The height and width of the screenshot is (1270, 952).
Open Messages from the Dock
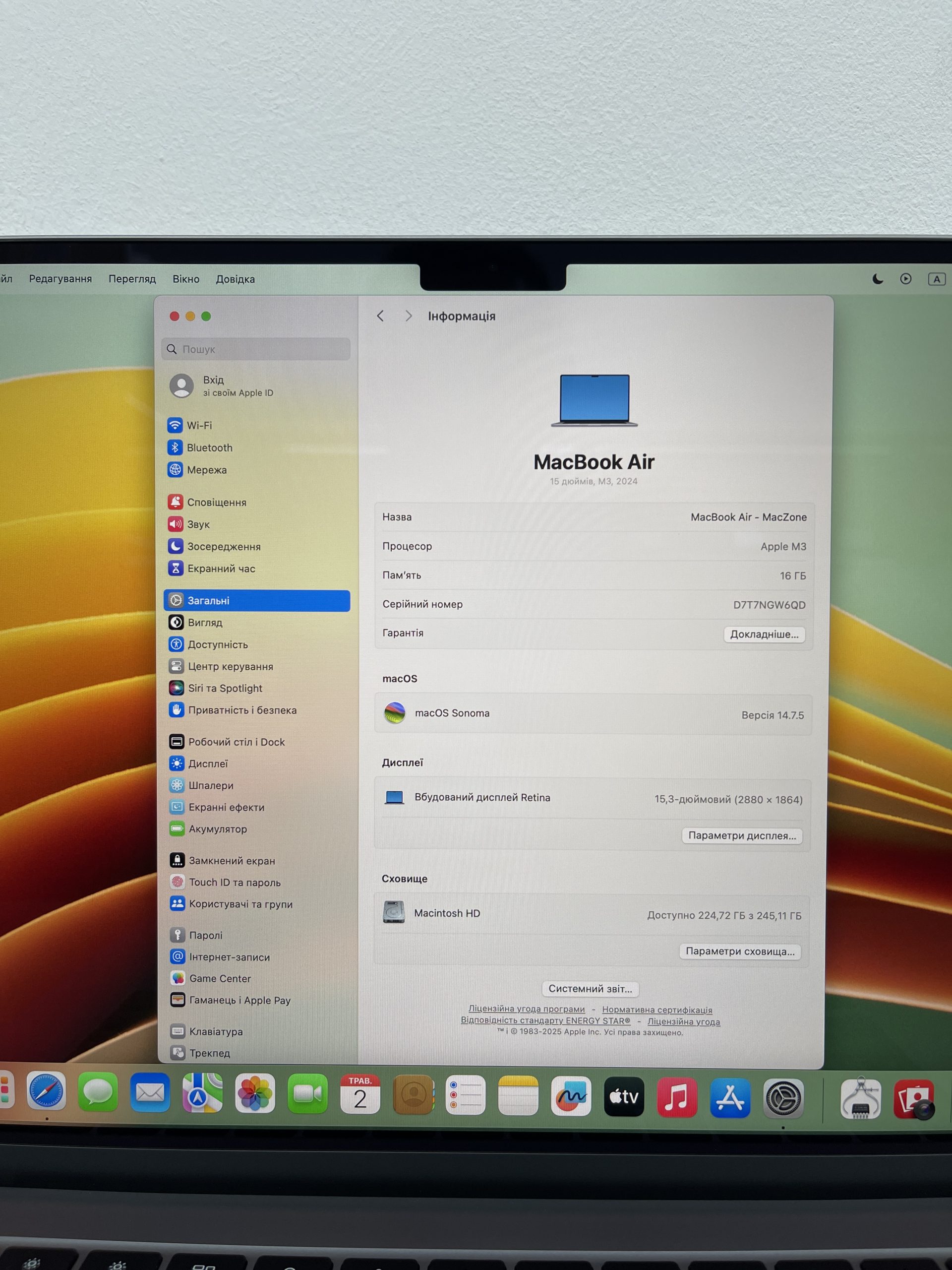(98, 1092)
